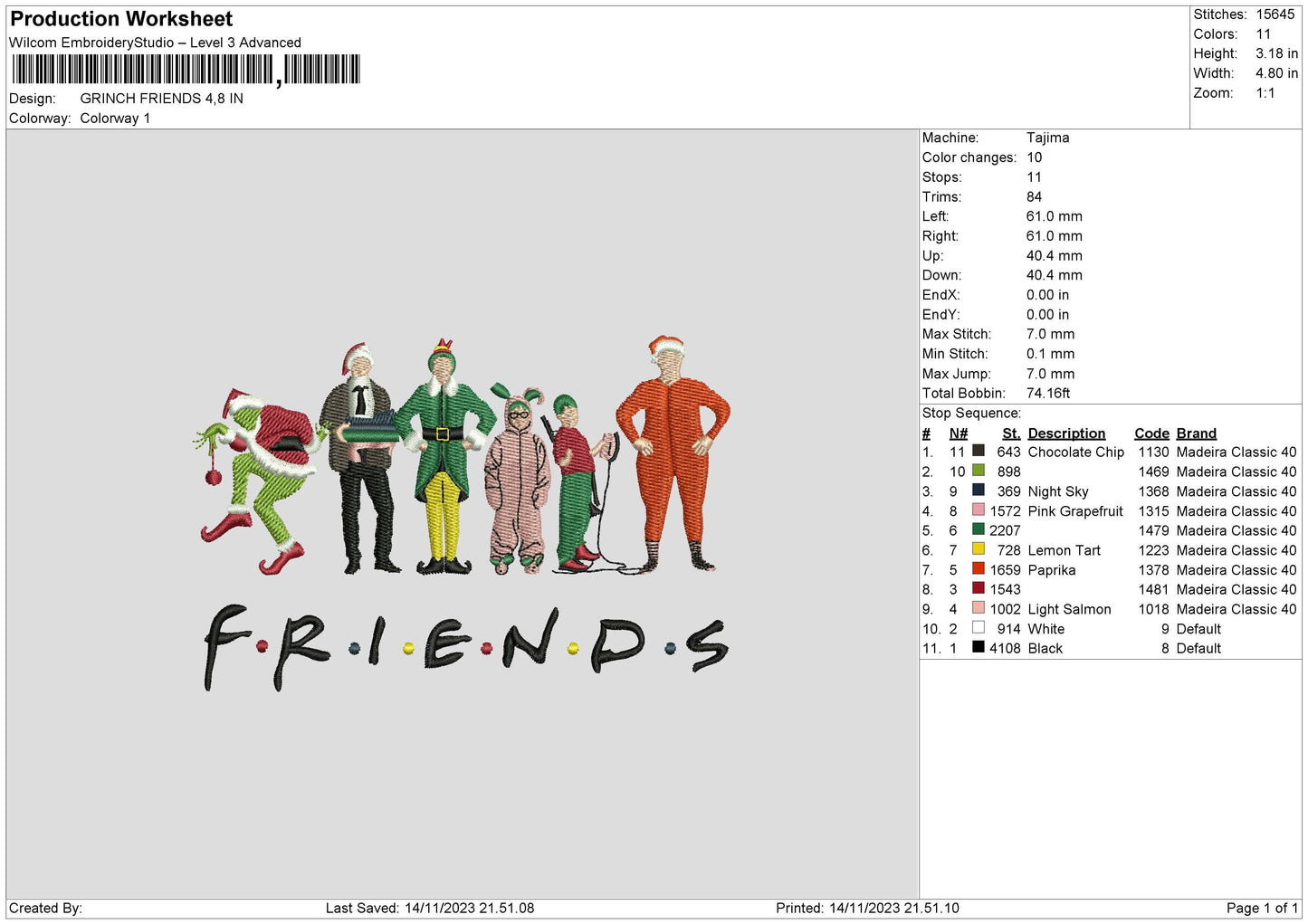Click the Total Bobbin value 74.16ft
This screenshot has width=1308, height=924.
1048,393
